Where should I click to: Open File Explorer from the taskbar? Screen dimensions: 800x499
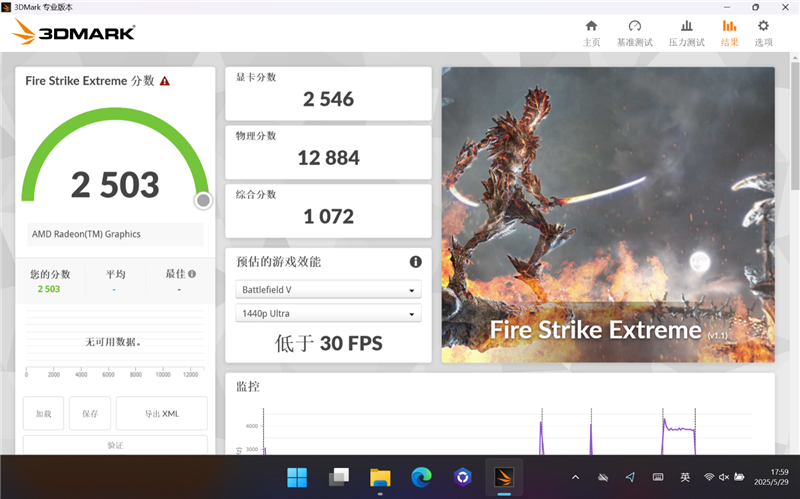pyautogui.click(x=380, y=478)
